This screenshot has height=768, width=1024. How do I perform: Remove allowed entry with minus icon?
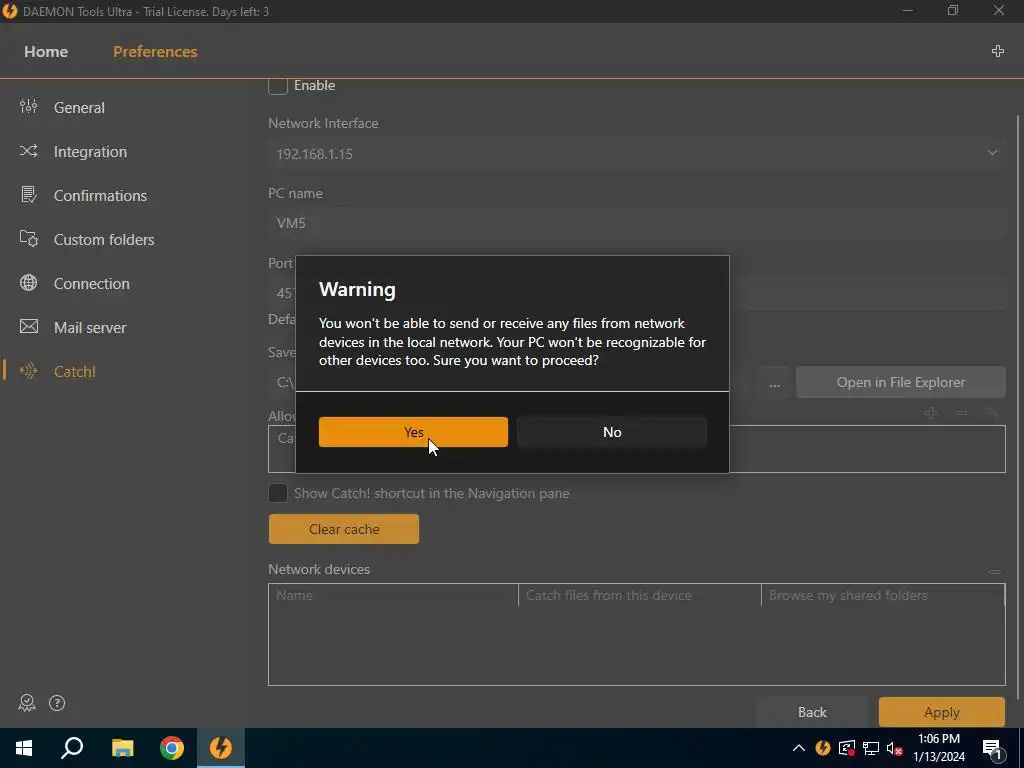[961, 413]
